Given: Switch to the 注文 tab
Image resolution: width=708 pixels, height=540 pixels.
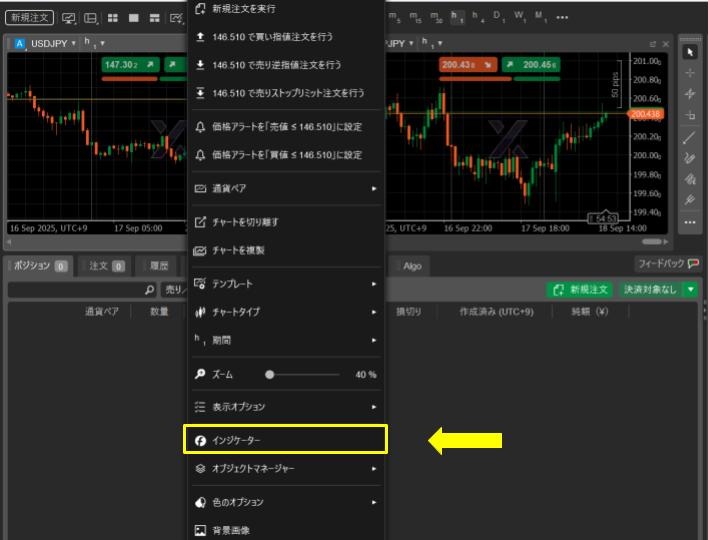Looking at the screenshot, I should click(x=104, y=266).
